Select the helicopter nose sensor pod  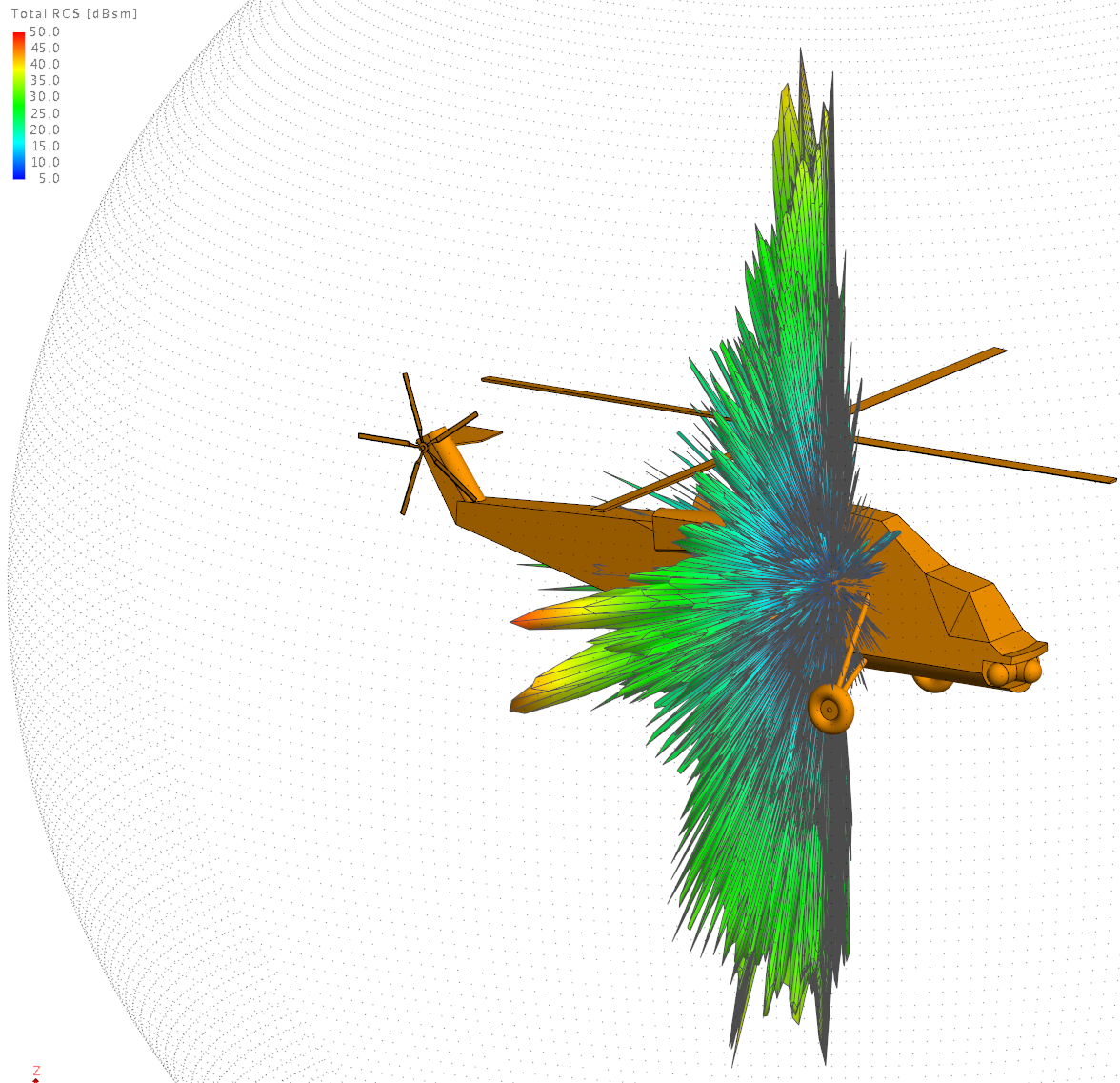coord(1012,673)
